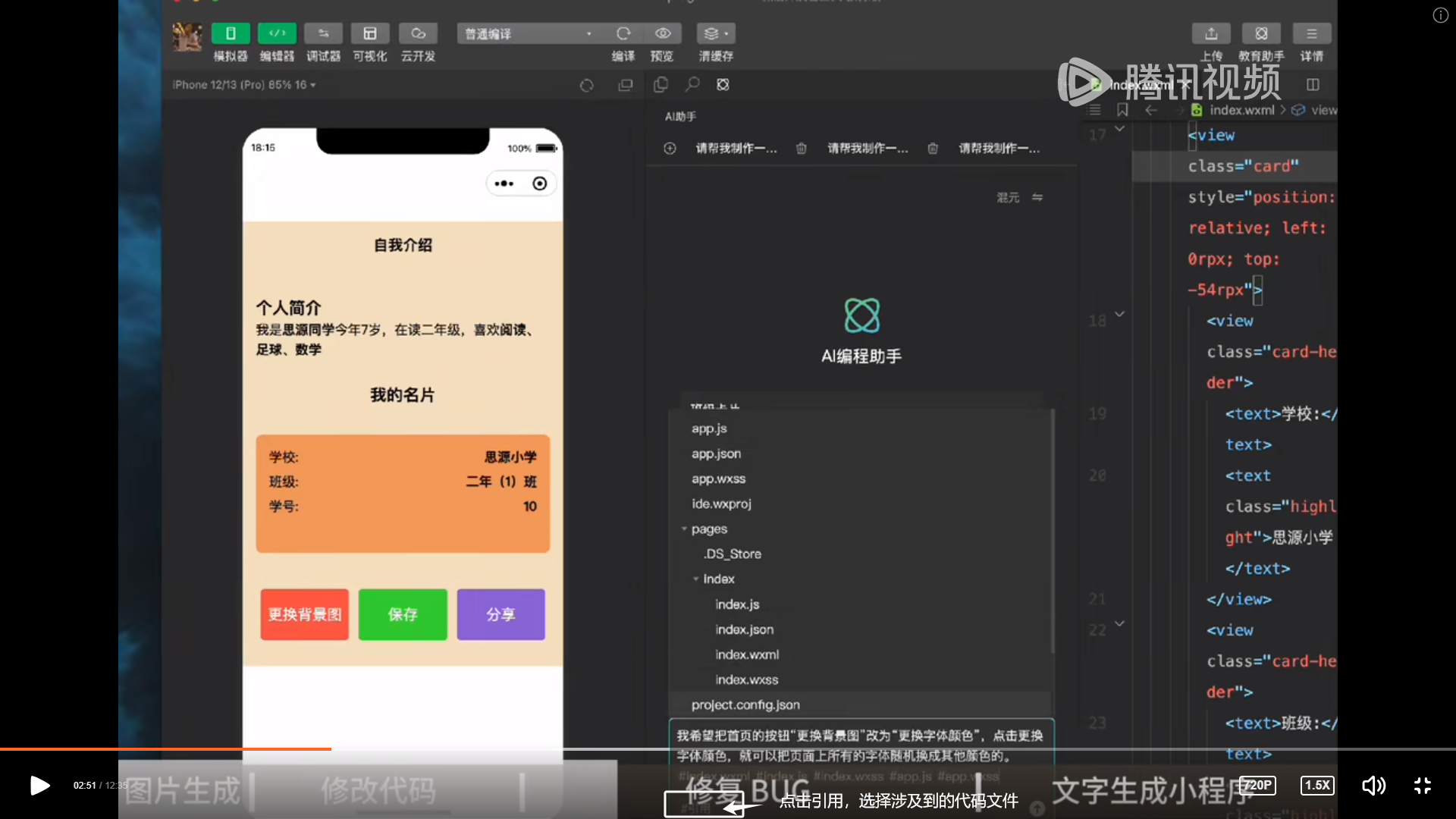Select the third 请帮我制作一... chat tab

pos(999,149)
